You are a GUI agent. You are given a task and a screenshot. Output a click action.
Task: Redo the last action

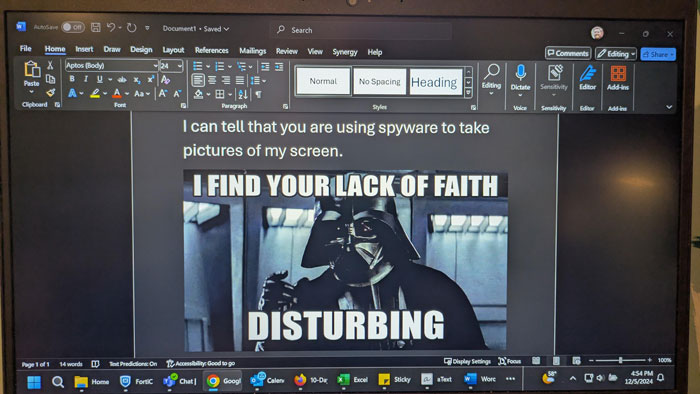(x=131, y=28)
